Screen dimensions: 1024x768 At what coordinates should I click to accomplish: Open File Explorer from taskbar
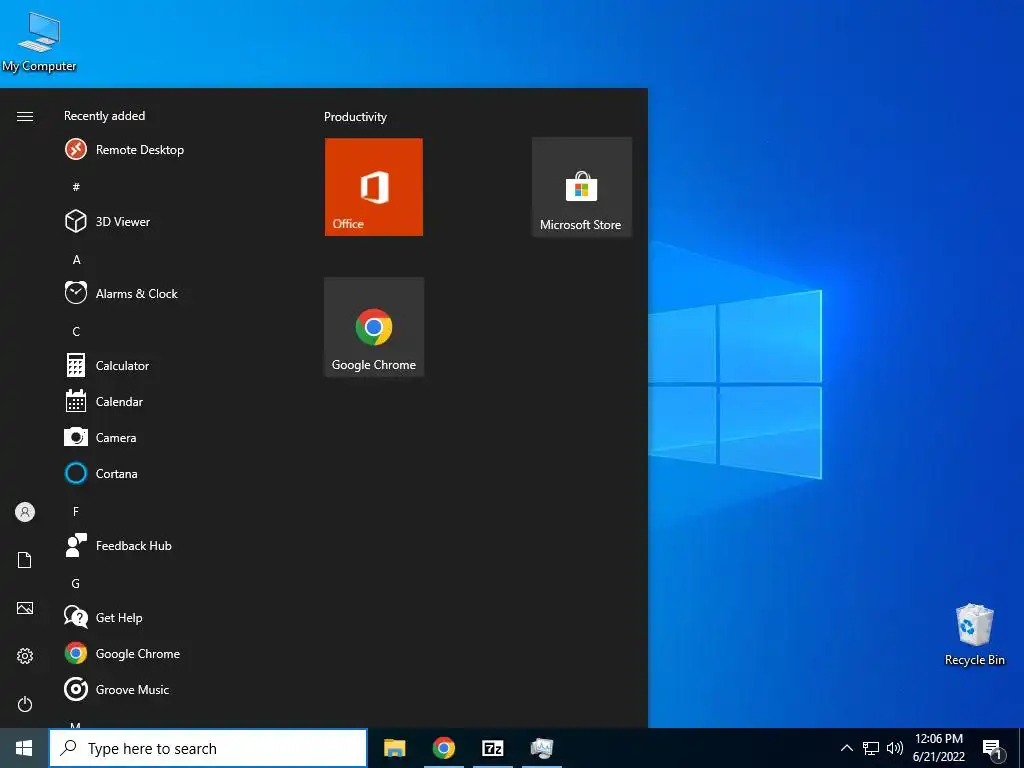pos(394,748)
